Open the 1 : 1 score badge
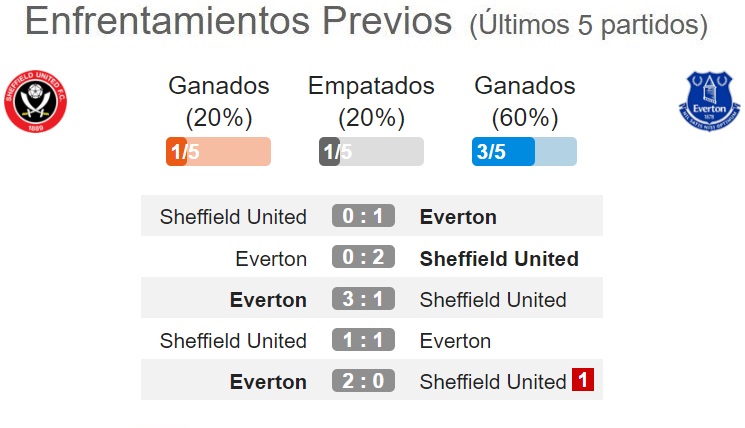 coord(363,340)
